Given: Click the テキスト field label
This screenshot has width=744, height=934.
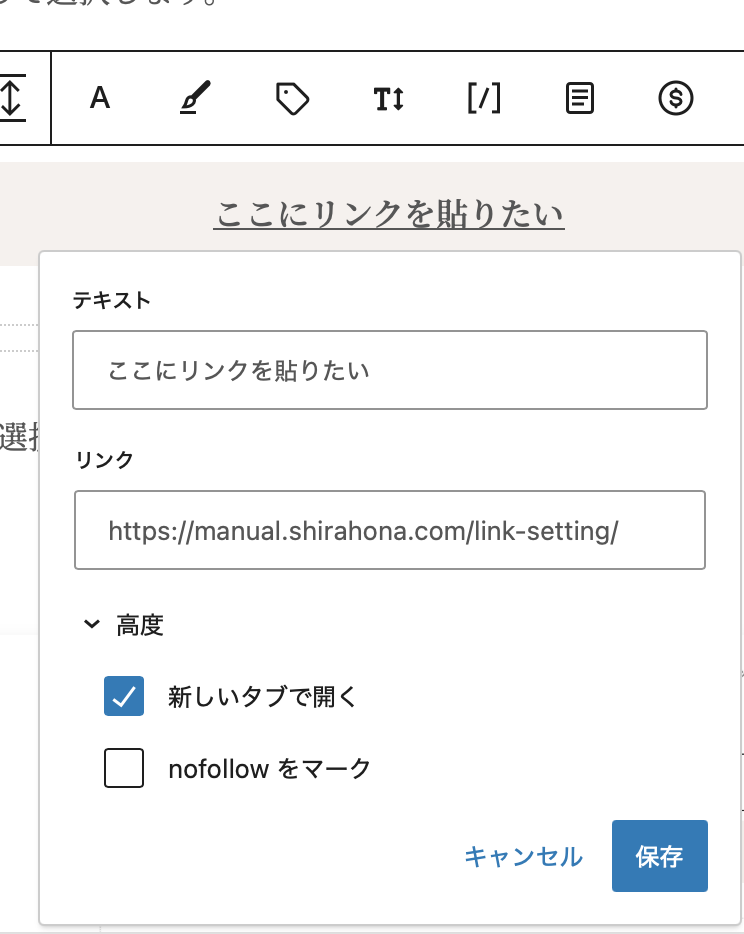Looking at the screenshot, I should click(x=112, y=300).
